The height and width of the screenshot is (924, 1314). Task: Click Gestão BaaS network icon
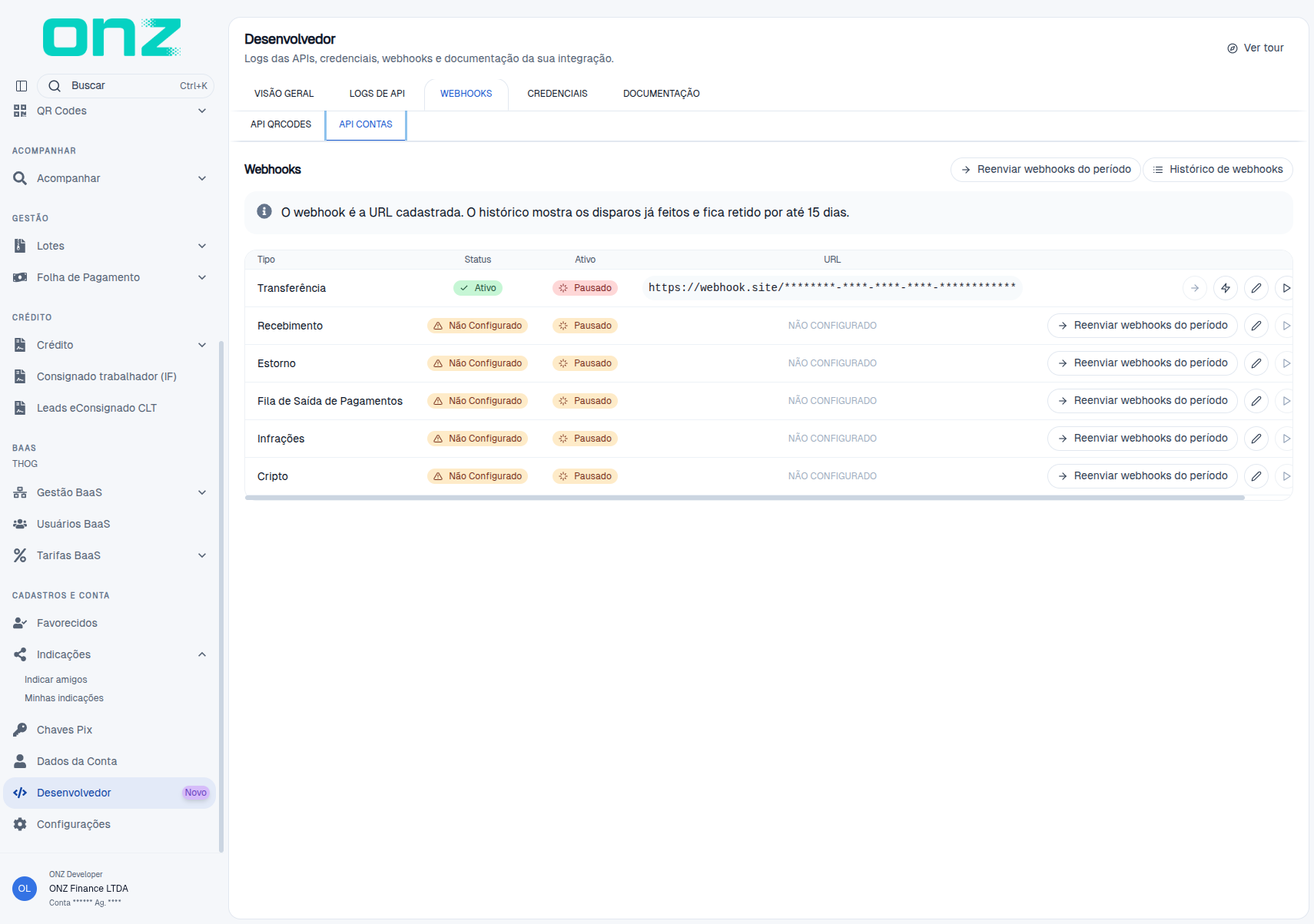pyautogui.click(x=20, y=492)
